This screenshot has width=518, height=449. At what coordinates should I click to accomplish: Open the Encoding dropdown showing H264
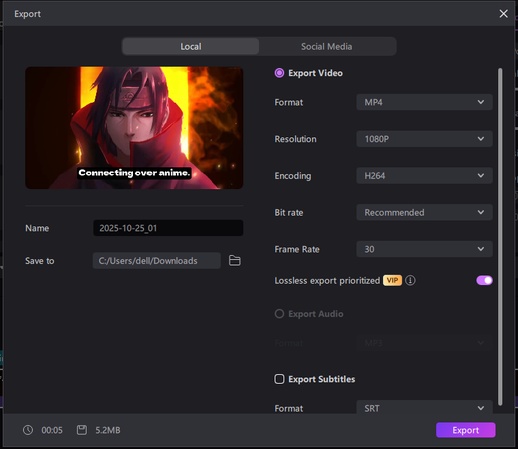pos(424,176)
